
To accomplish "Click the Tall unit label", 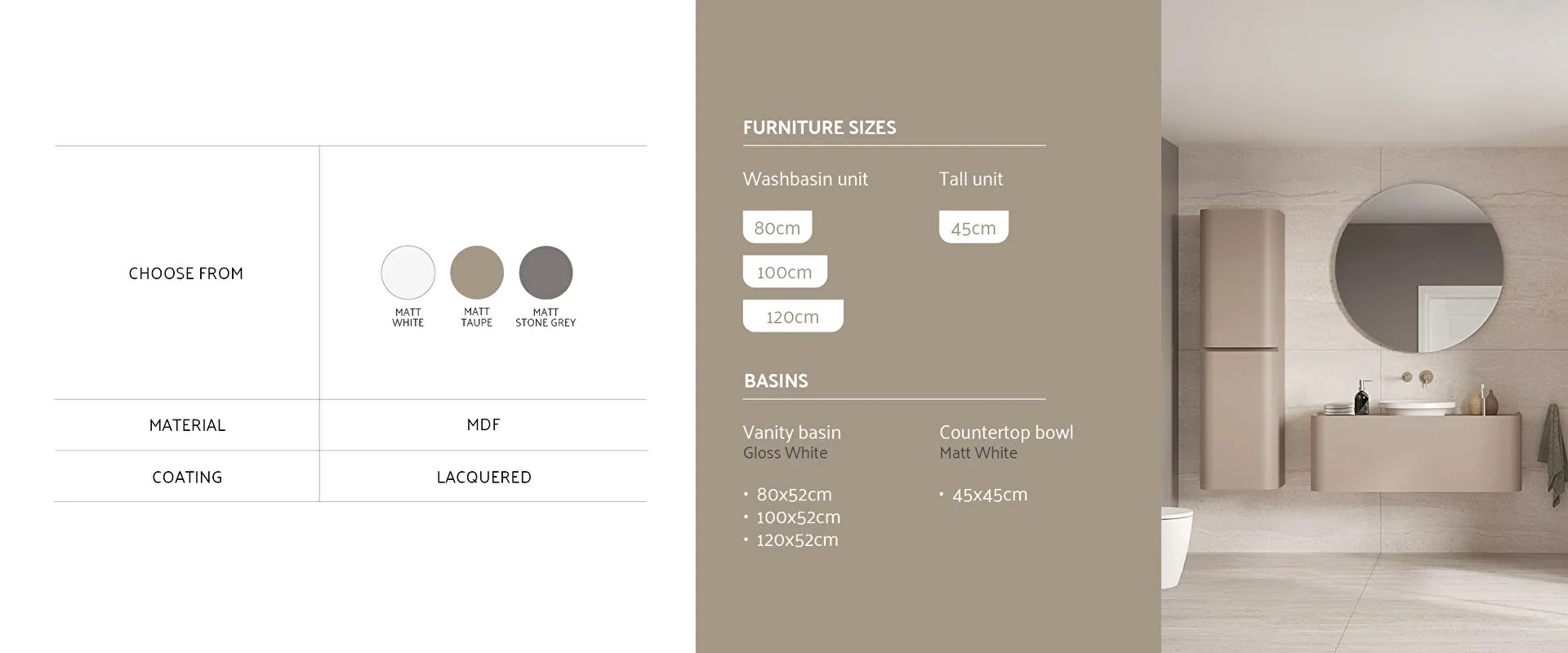I will [x=971, y=179].
